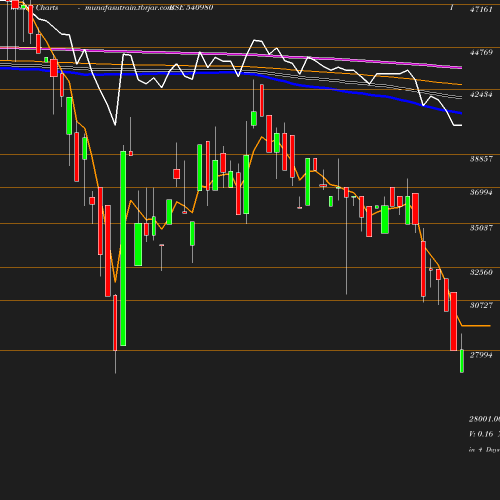Click the munafasutra website text in header
Screen dimensions: 500x500
click(x=128, y=8)
